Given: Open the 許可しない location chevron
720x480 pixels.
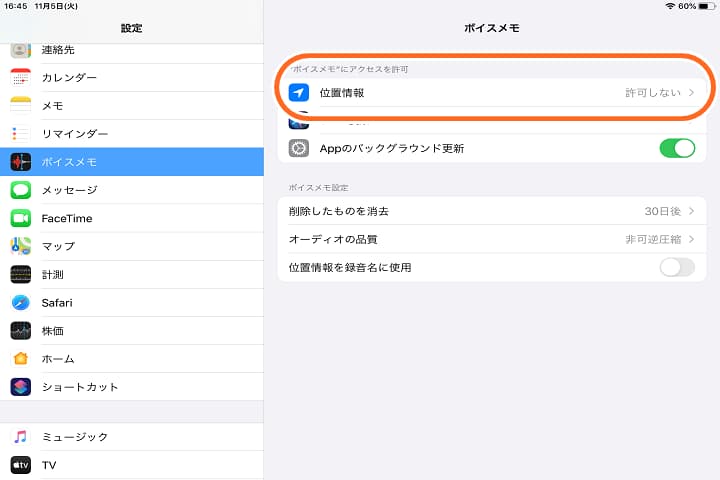Looking at the screenshot, I should [691, 93].
